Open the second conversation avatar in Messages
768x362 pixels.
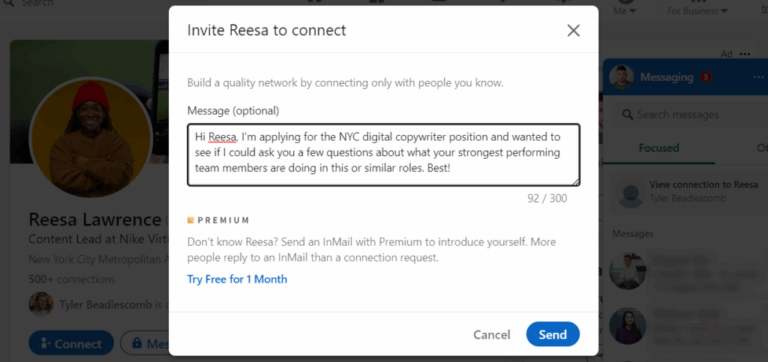627,326
